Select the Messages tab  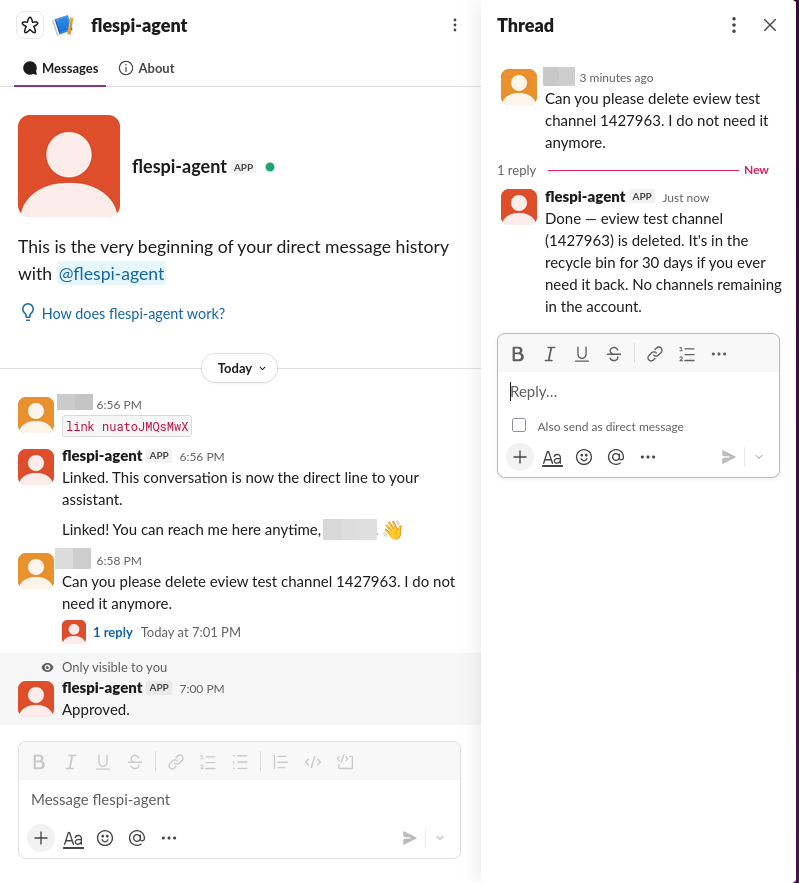(x=60, y=68)
